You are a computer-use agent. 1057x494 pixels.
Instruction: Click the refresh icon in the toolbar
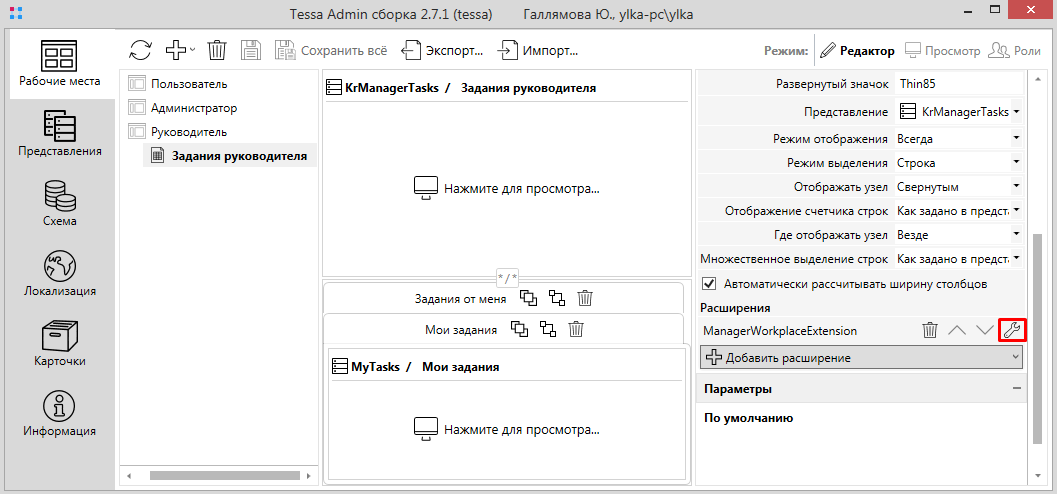(141, 50)
